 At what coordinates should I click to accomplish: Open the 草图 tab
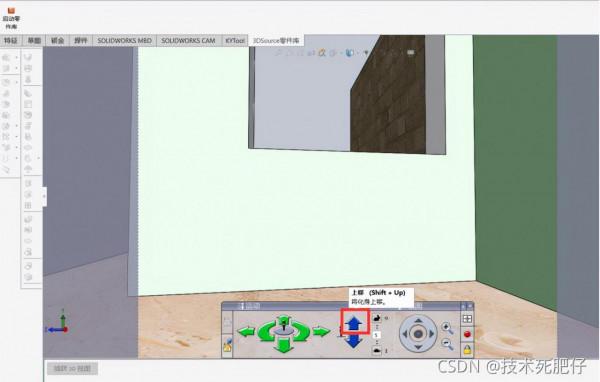click(x=34, y=41)
